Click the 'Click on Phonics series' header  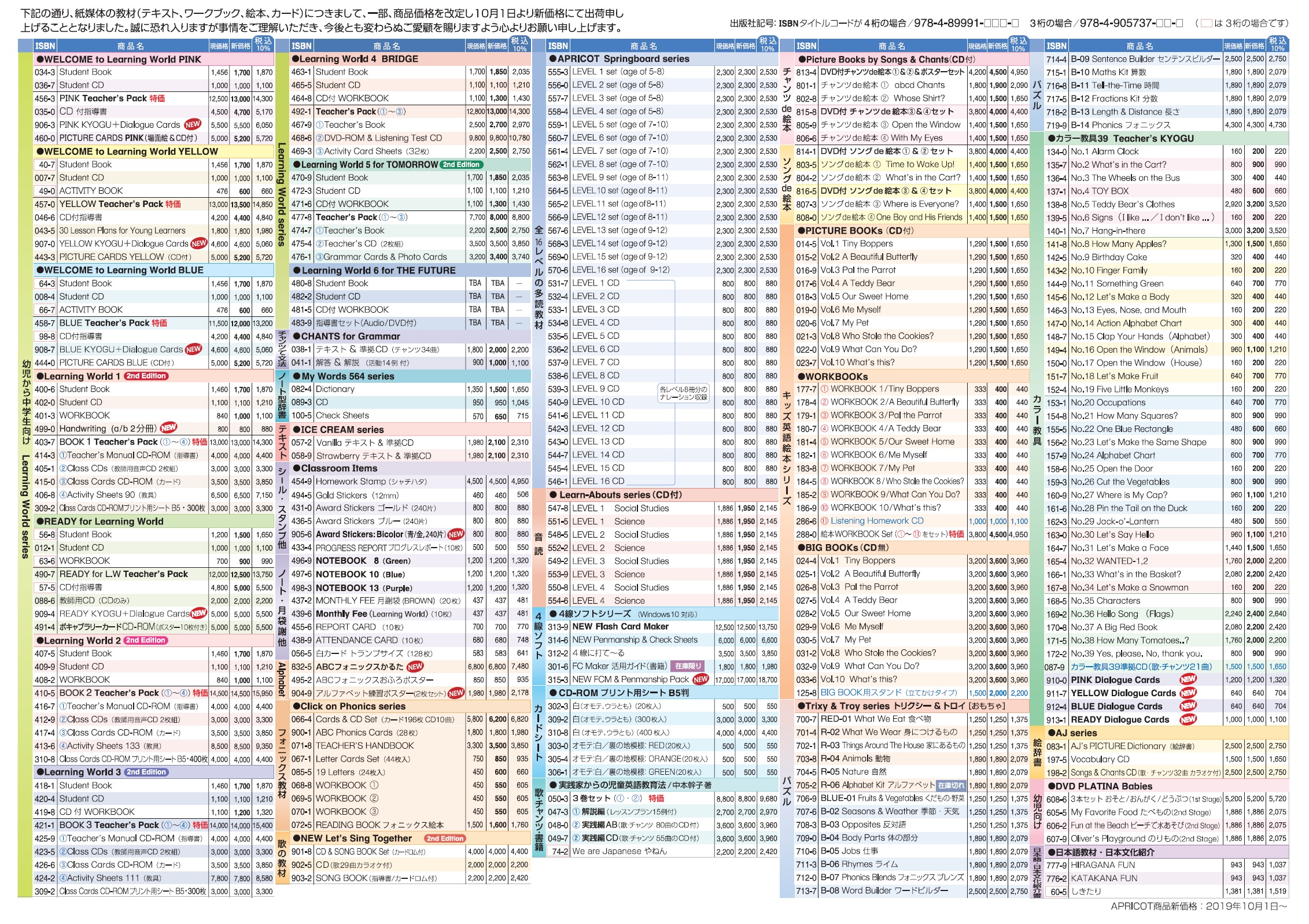point(410,706)
